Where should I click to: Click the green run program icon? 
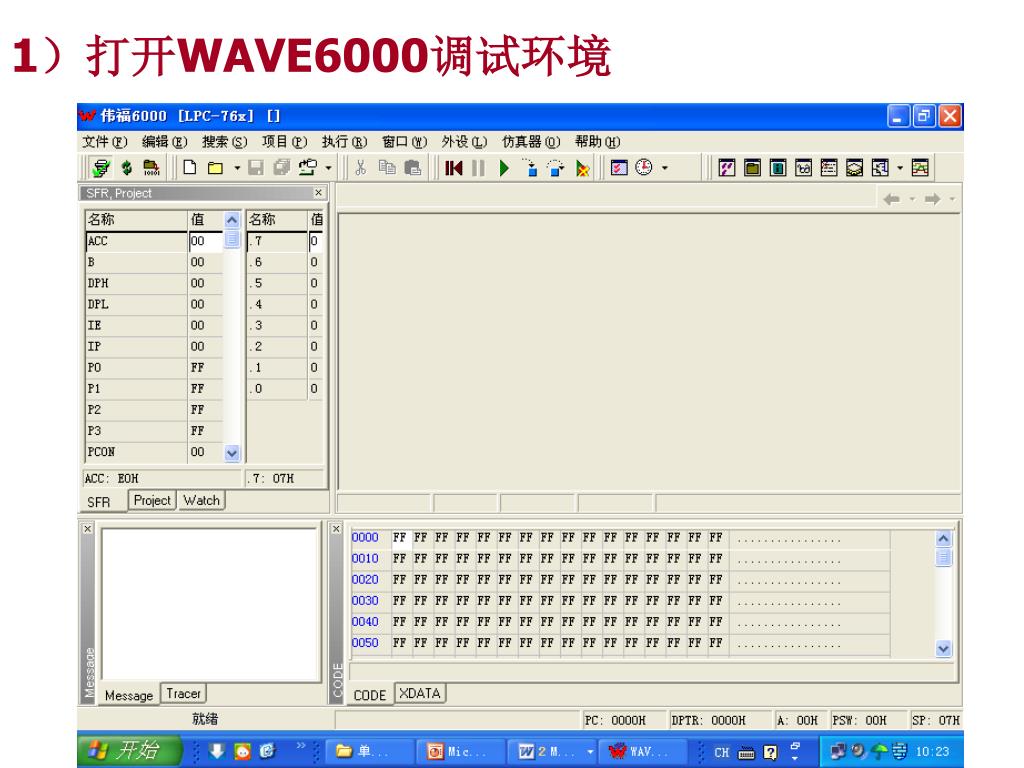(x=504, y=168)
